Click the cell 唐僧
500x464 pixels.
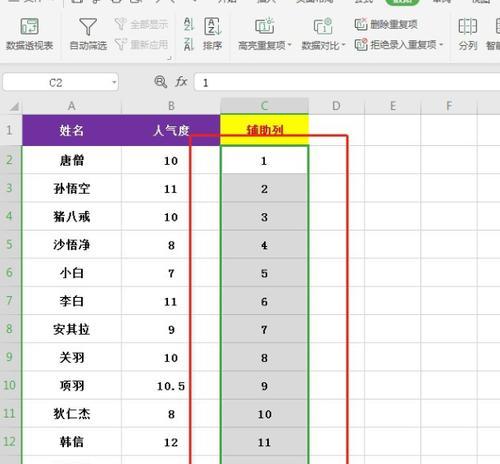pos(72,160)
